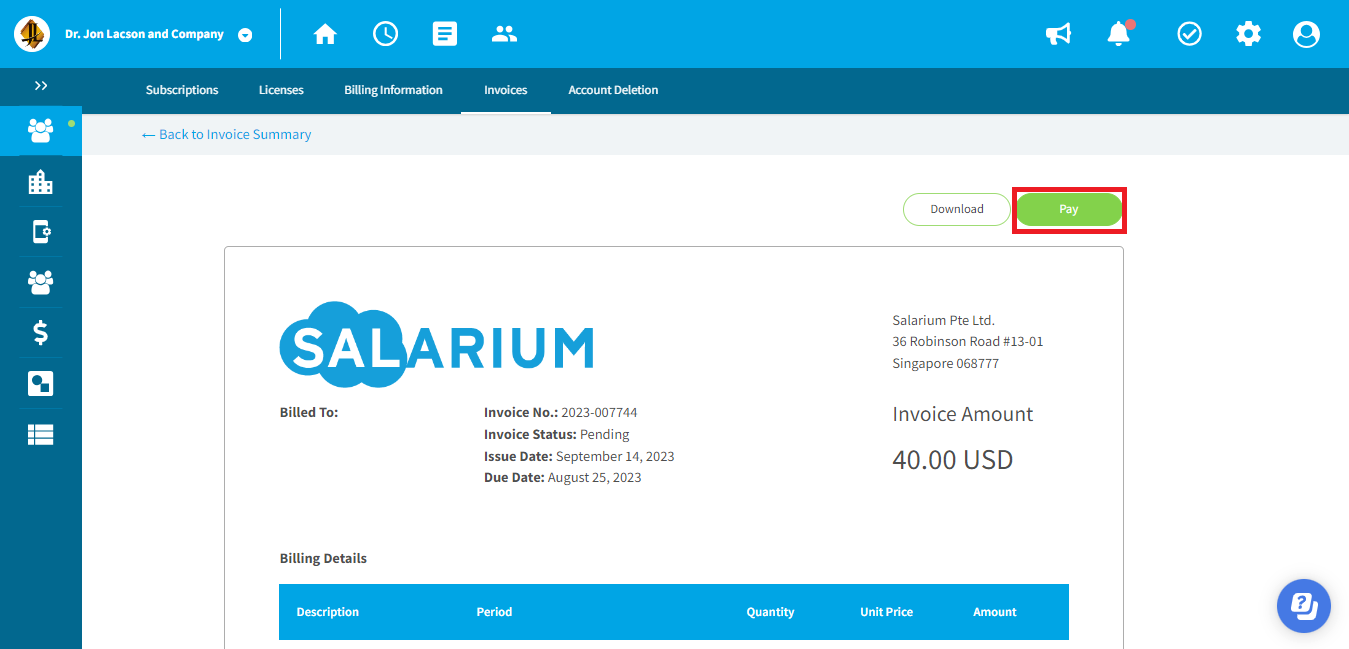Screen dimensions: 1349x649
Task: Click the 40.00 USD invoice amount
Action: [x=953, y=460]
